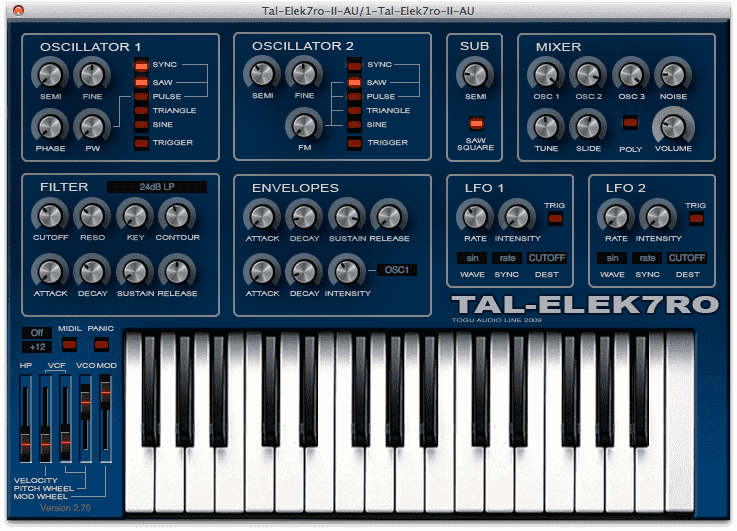Open the Off selector above +12
Viewport: 737px width, 531px height.
(37, 333)
